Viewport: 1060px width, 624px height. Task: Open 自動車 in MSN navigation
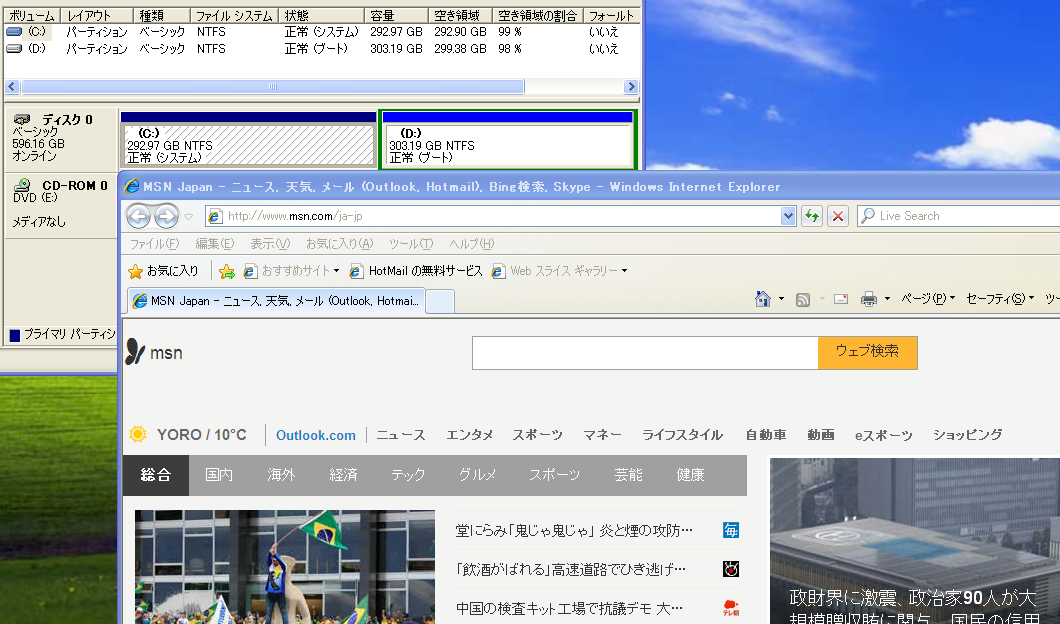[766, 435]
